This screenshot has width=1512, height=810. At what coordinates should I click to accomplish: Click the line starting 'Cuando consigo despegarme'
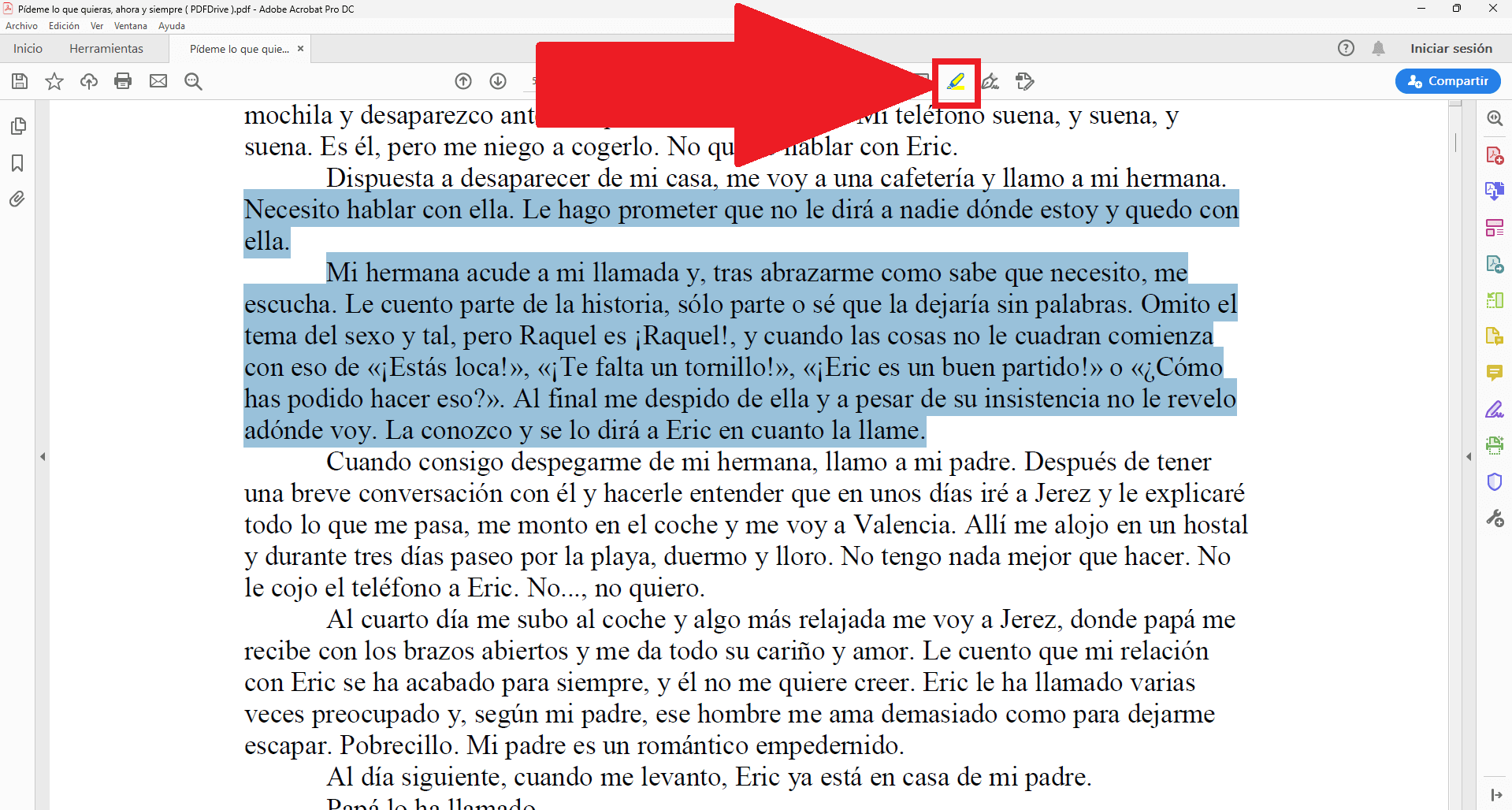(769, 462)
